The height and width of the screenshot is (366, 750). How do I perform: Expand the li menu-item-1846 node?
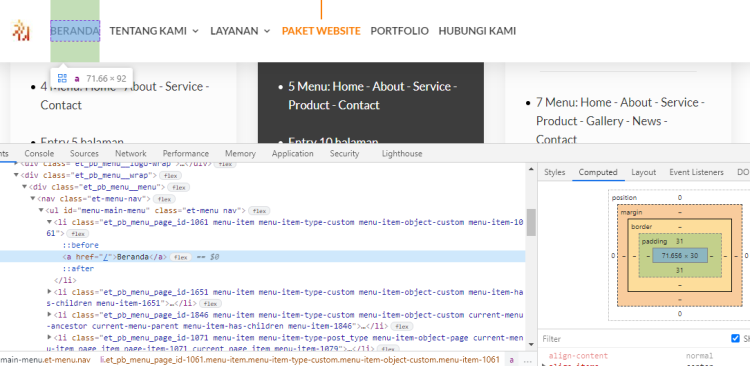[49, 314]
